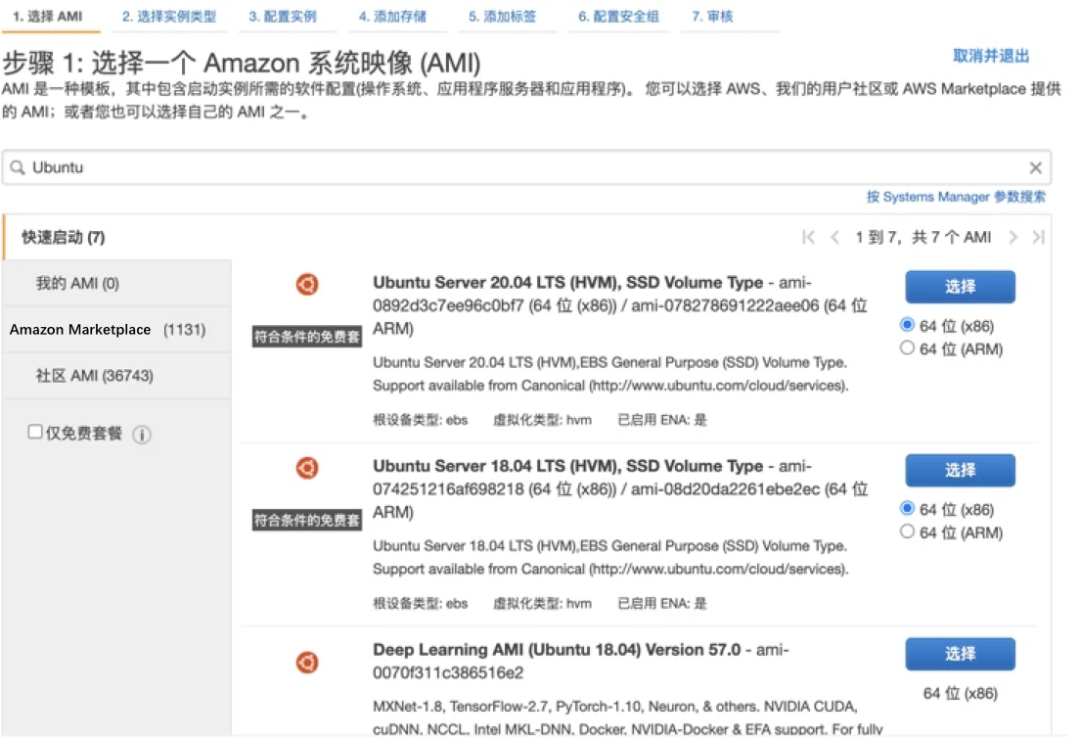Image resolution: width=1080 pixels, height=740 pixels.
Task: Select Amazon Marketplace (1131) category
Action: [117, 329]
